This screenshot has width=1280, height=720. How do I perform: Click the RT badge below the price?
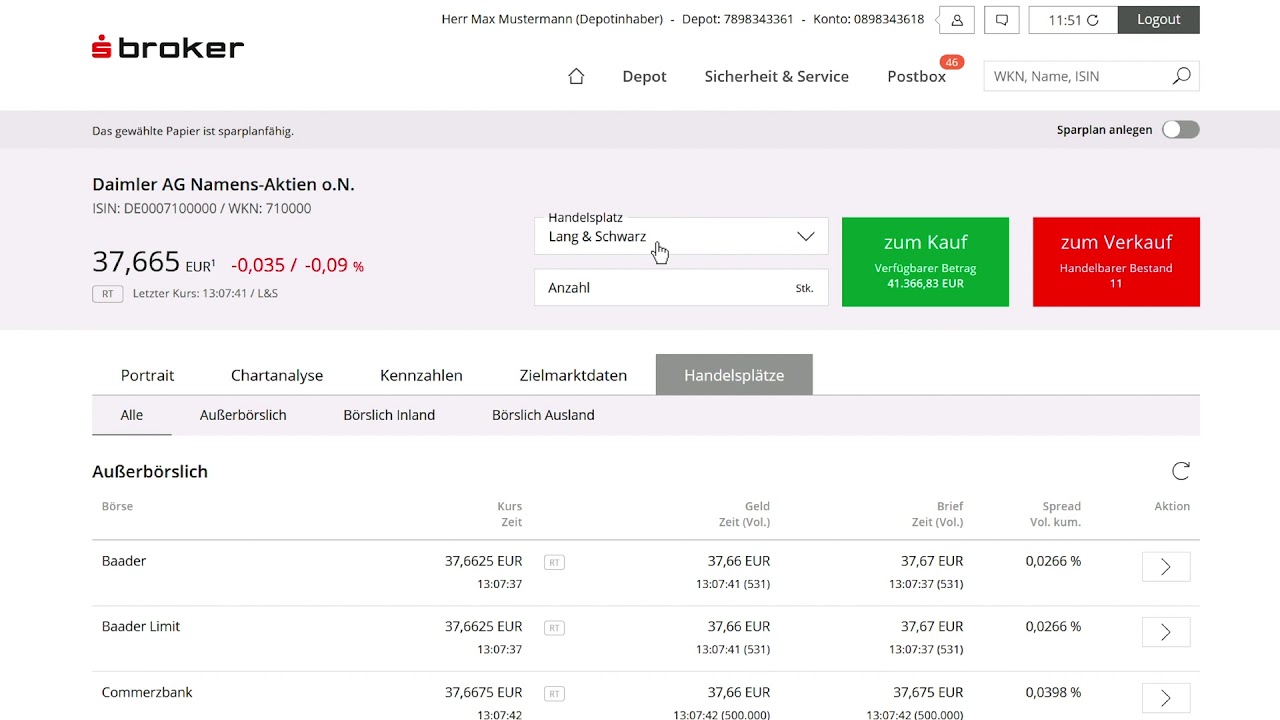click(108, 294)
